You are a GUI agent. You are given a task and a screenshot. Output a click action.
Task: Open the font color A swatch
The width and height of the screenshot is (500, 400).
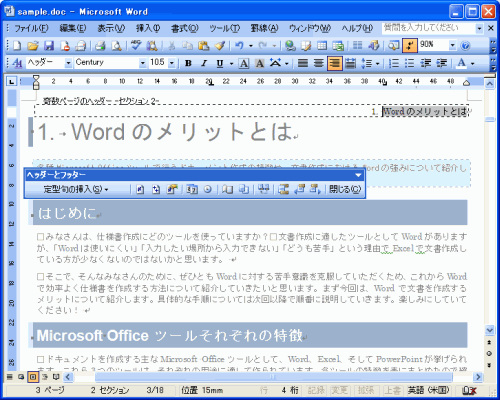click(x=461, y=63)
